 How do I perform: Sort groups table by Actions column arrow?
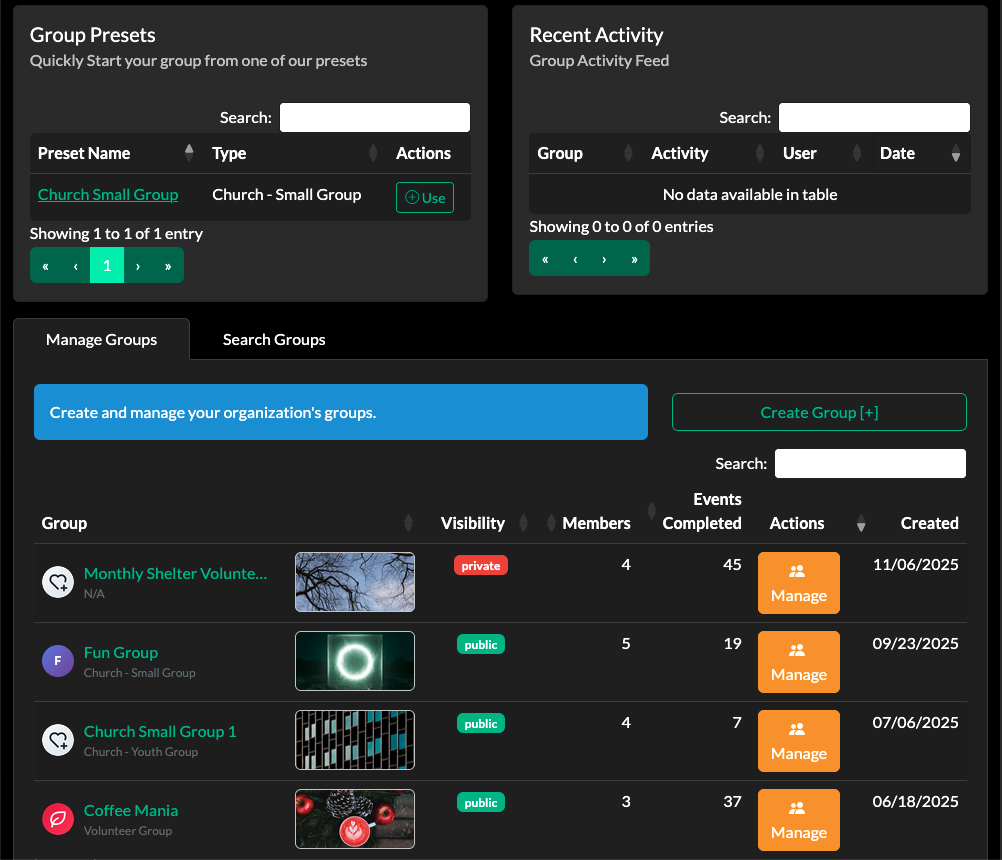tap(860, 523)
